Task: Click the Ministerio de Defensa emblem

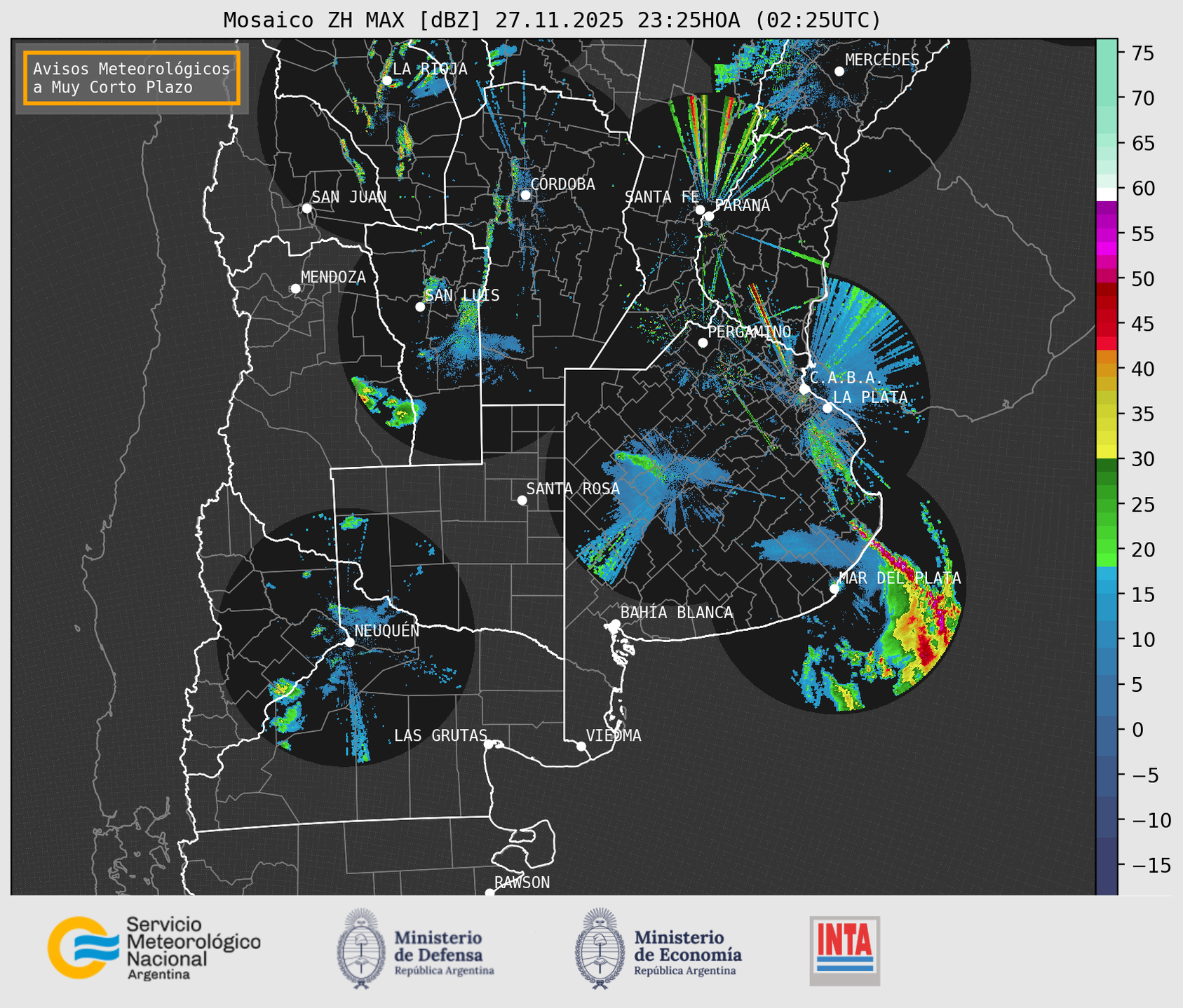Action: click(x=361, y=949)
